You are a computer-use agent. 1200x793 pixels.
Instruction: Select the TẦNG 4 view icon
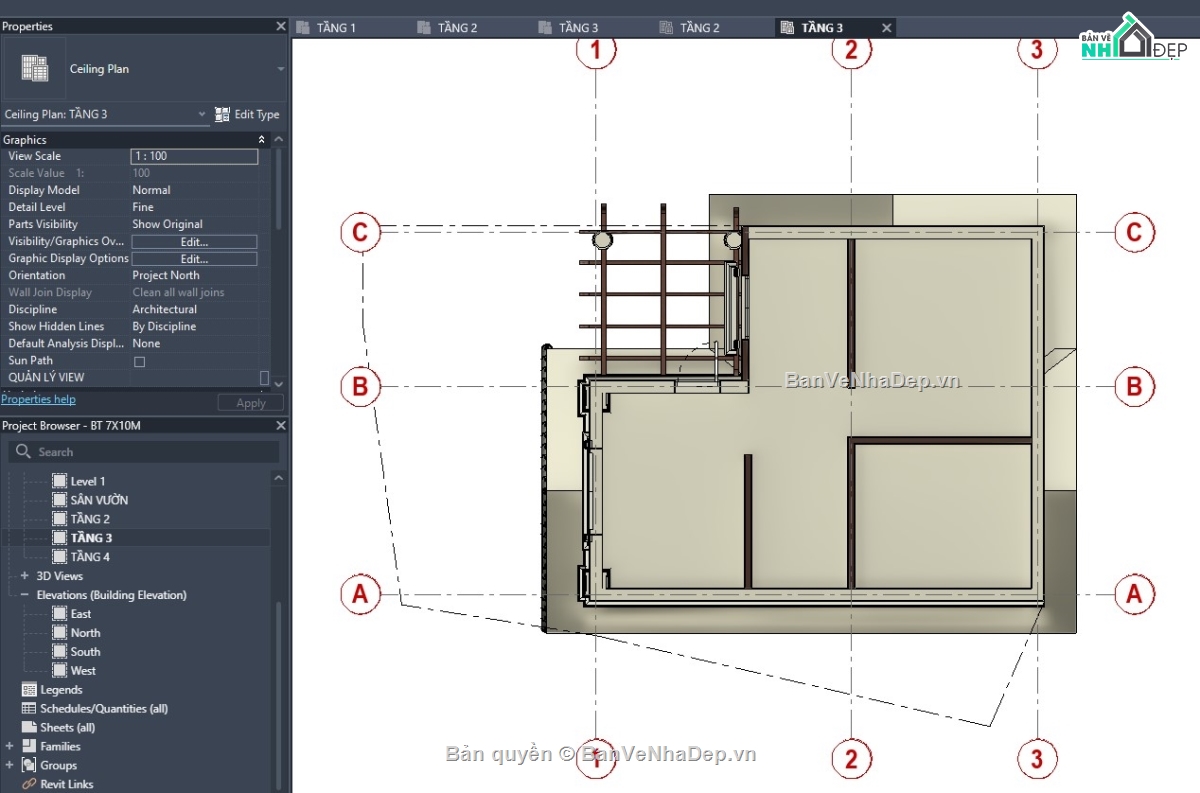point(62,556)
